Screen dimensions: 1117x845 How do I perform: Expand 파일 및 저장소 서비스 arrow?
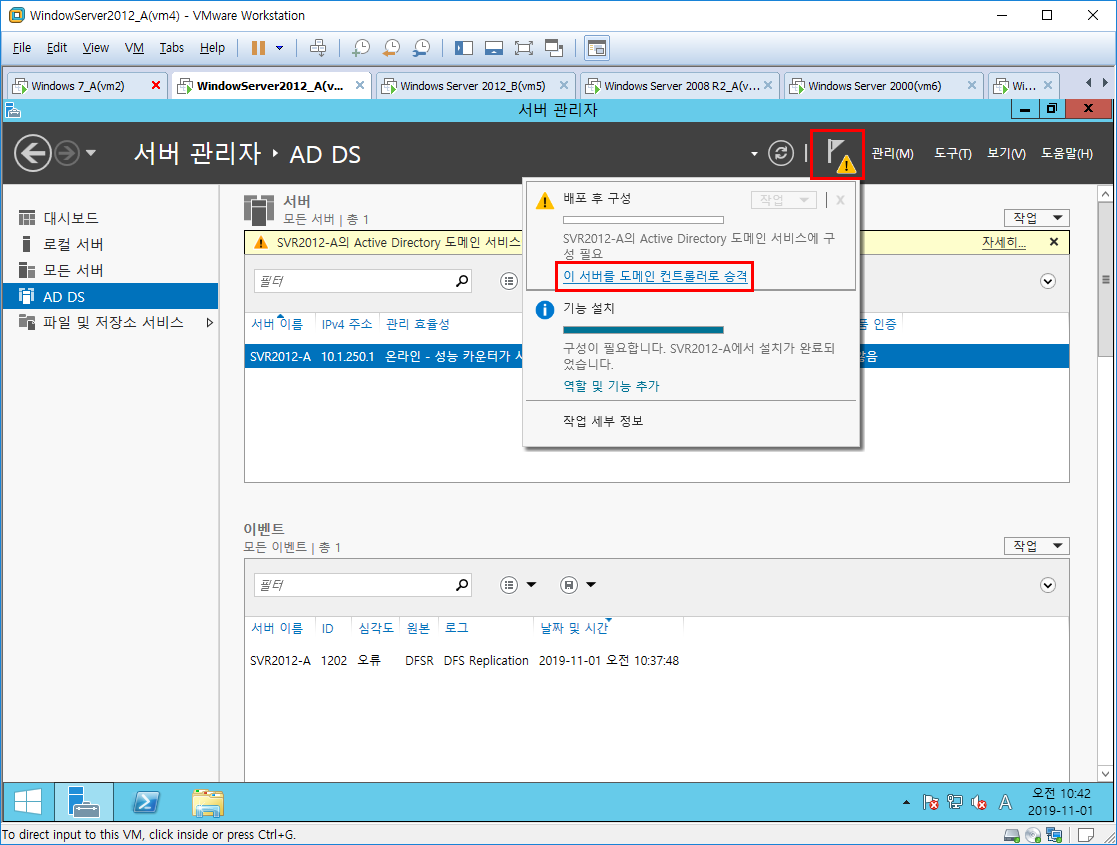209,323
